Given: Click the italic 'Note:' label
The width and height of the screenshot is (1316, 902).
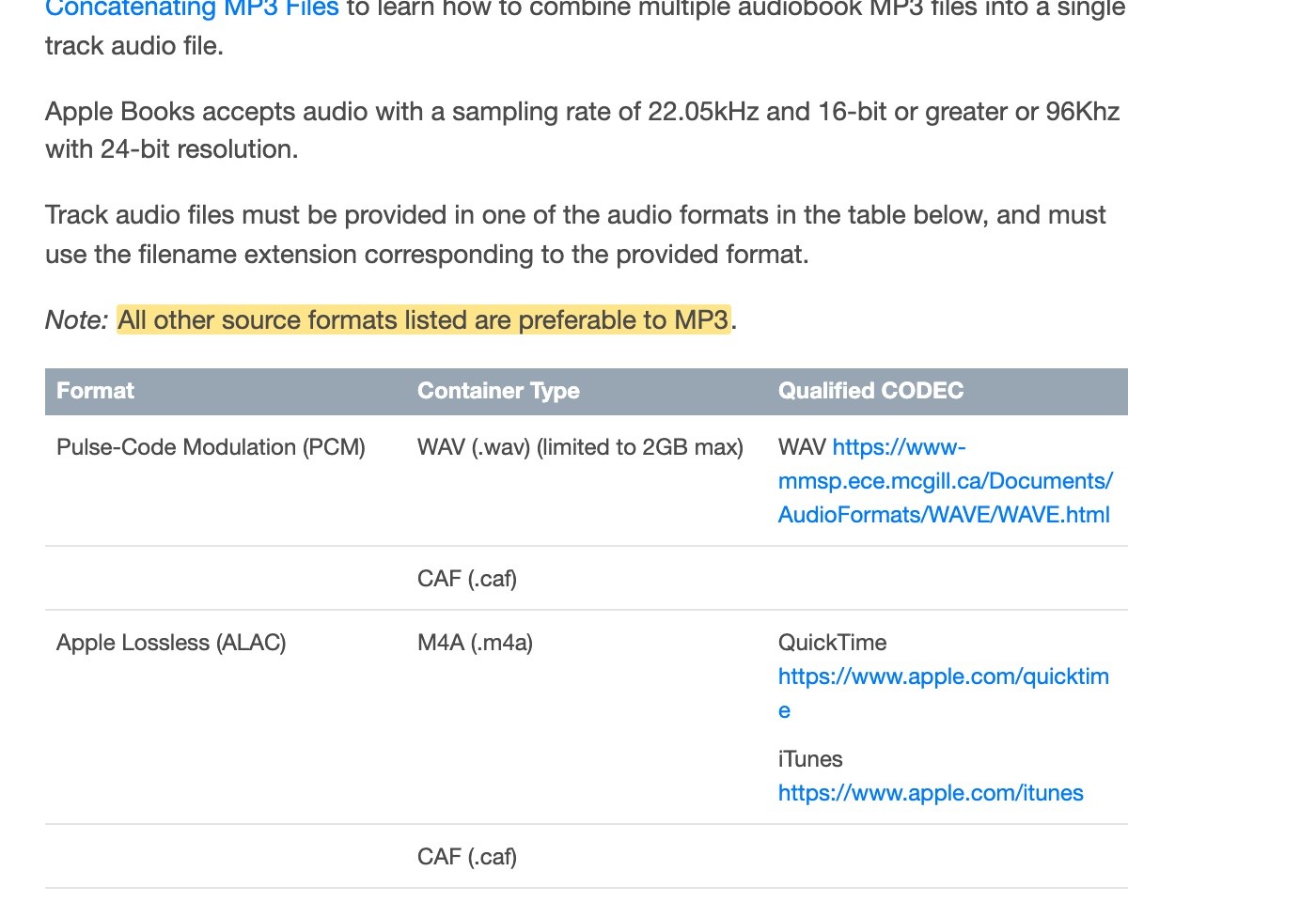Looking at the screenshot, I should point(77,320).
